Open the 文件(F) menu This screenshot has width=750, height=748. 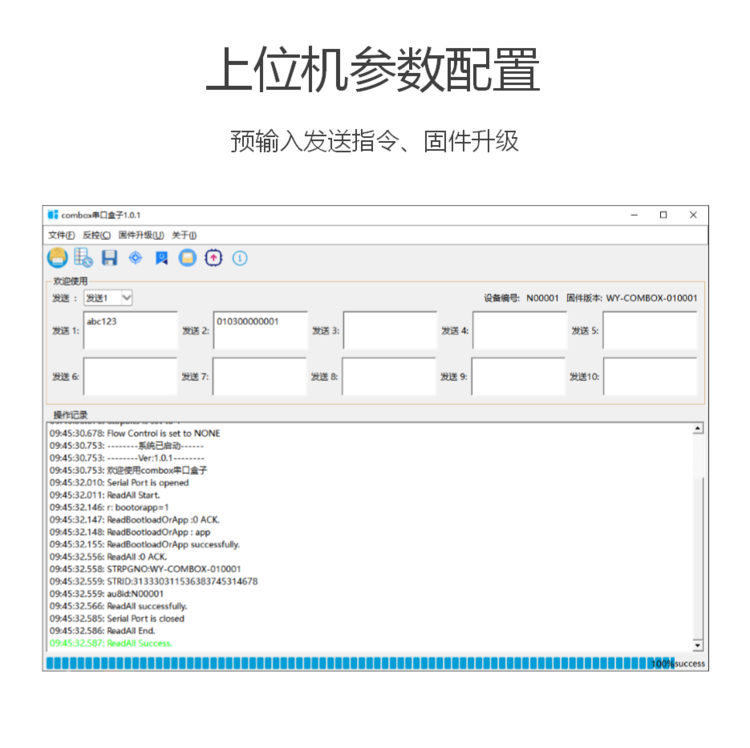tap(62, 235)
